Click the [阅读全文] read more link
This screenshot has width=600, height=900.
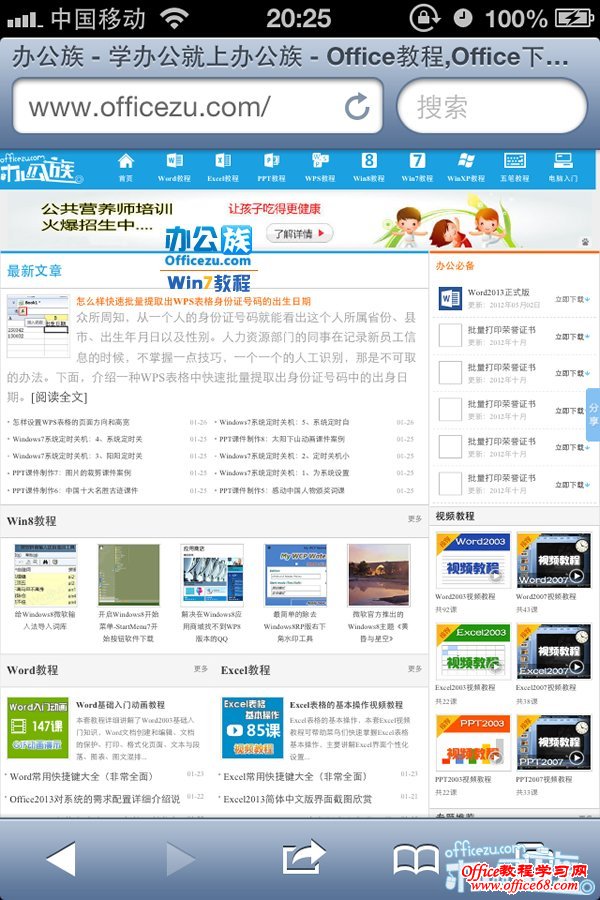pyautogui.click(x=59, y=397)
